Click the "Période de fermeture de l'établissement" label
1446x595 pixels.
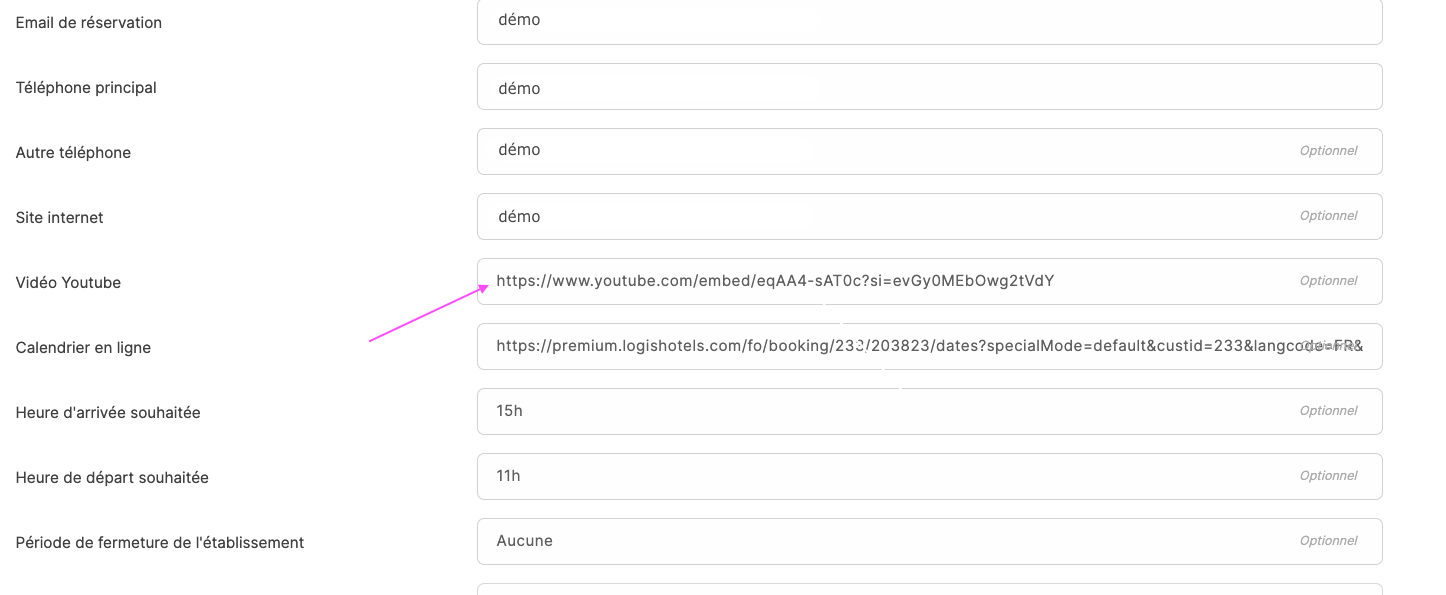(x=160, y=543)
